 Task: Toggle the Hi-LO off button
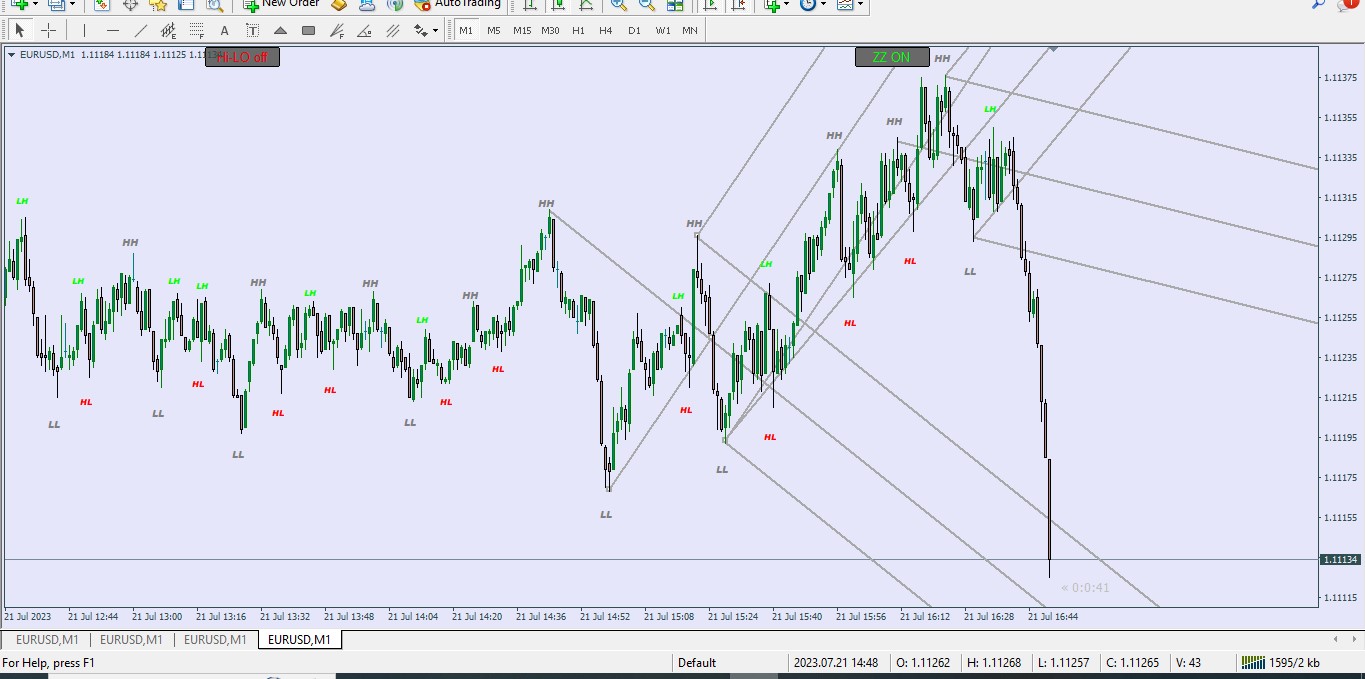point(242,57)
